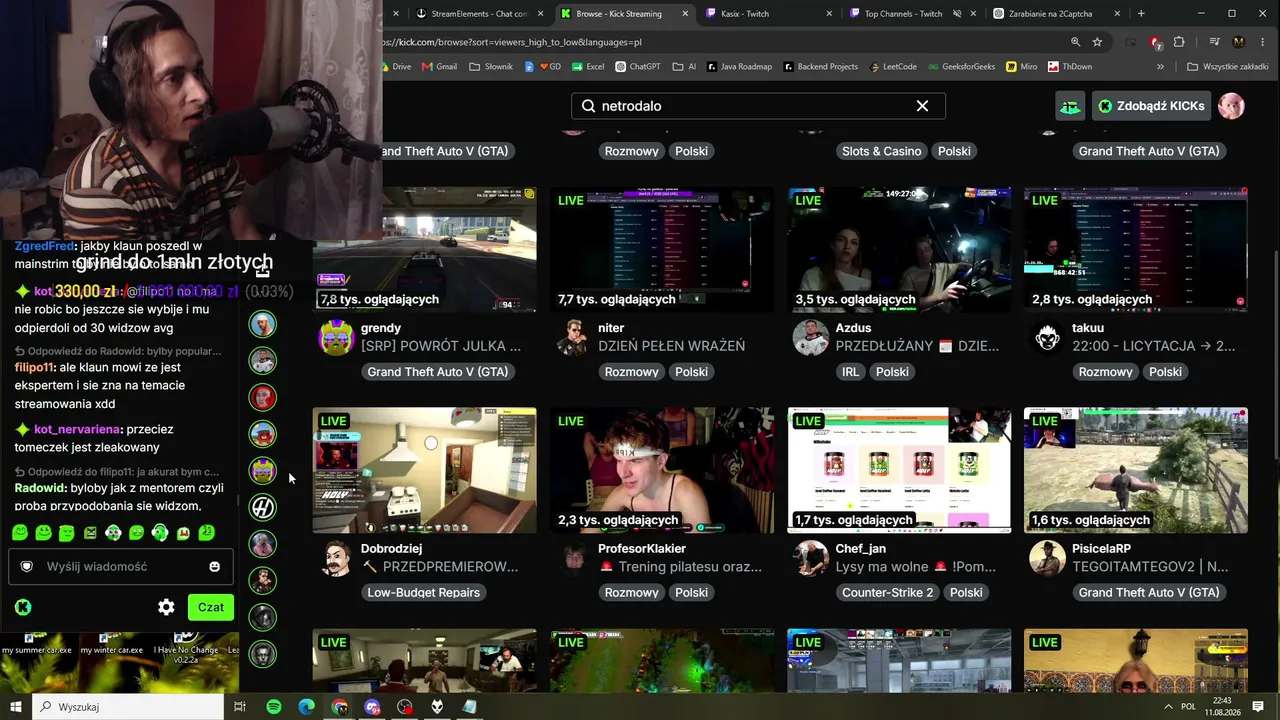Expand the Backend Projects bookmark folder
1280x720 pixels.
coord(820,67)
